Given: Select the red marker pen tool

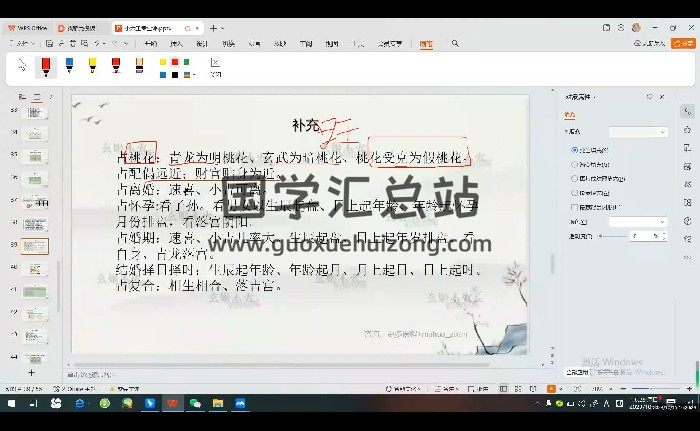Looking at the screenshot, I should (x=45, y=66).
